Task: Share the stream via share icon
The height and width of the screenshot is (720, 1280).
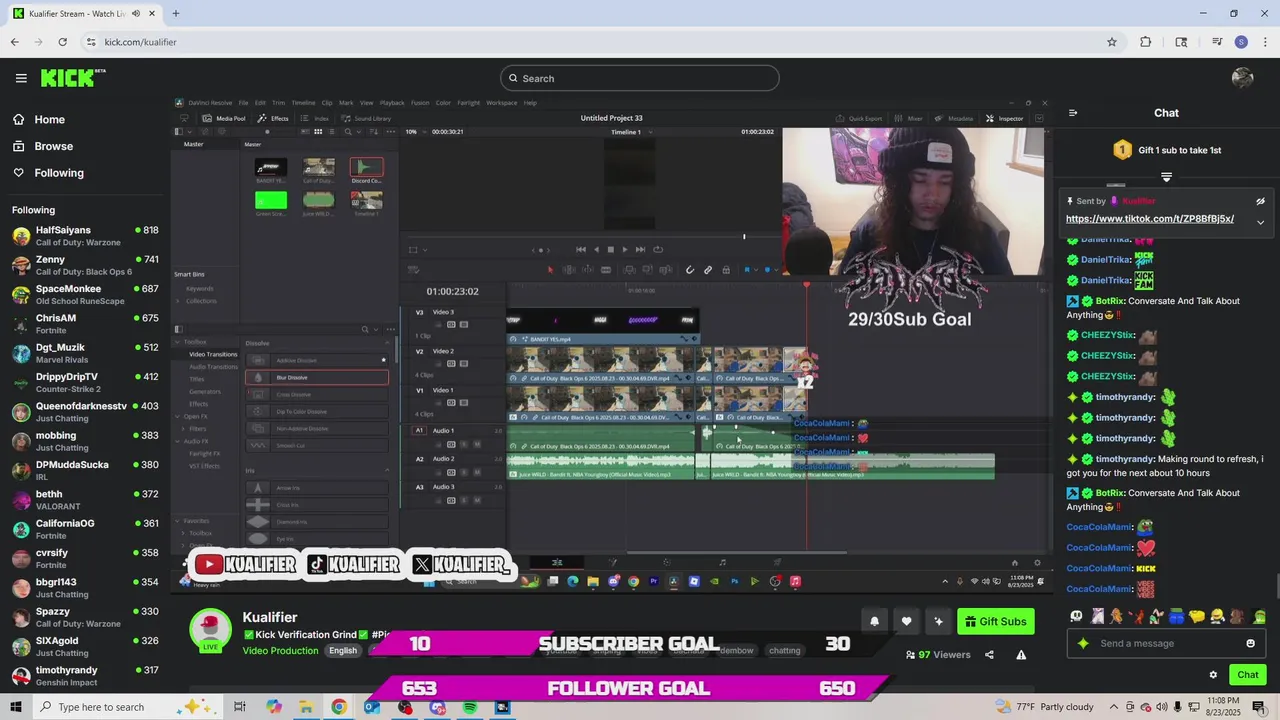Action: pyautogui.click(x=989, y=655)
